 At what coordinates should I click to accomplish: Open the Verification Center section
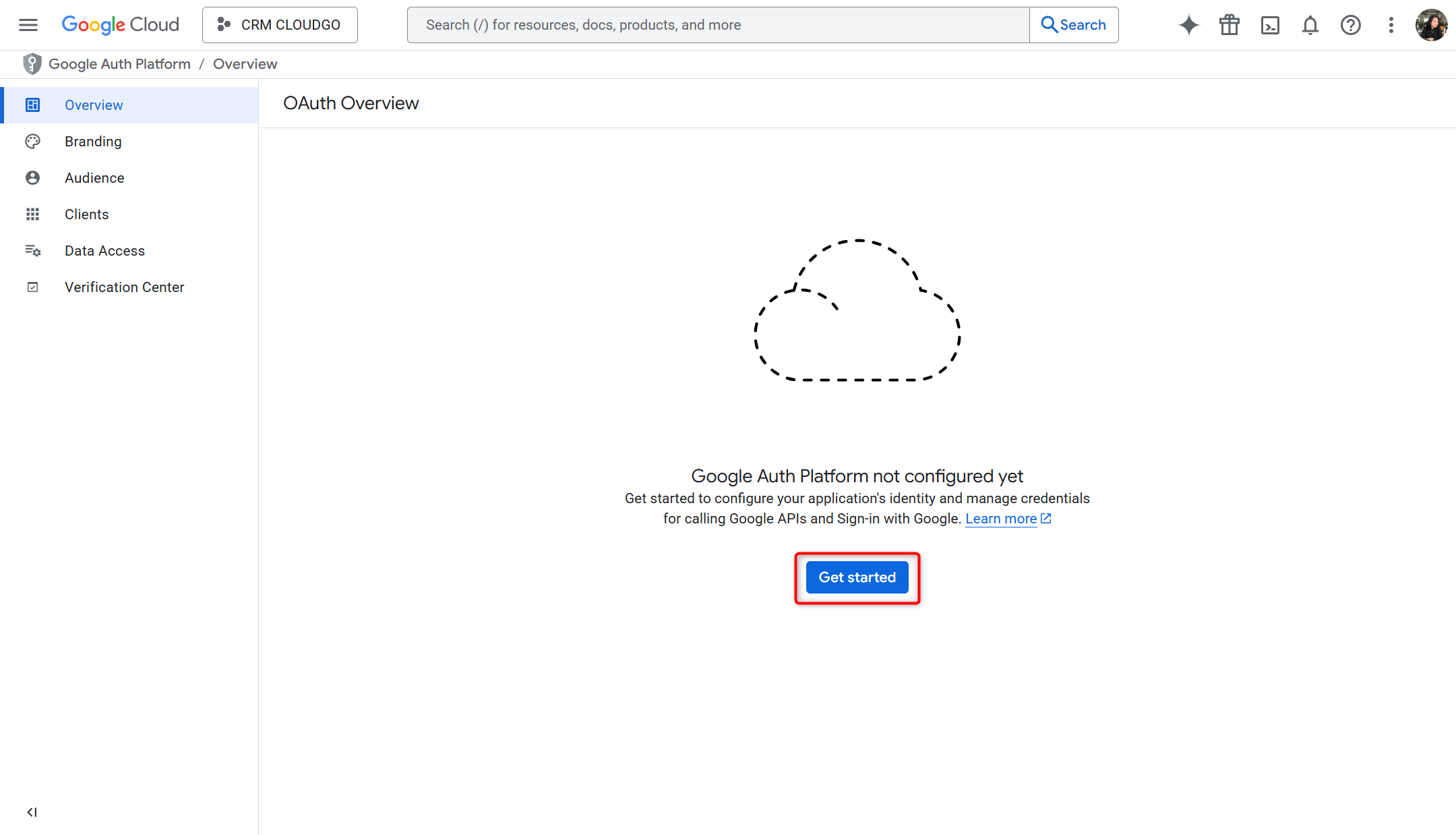[124, 287]
